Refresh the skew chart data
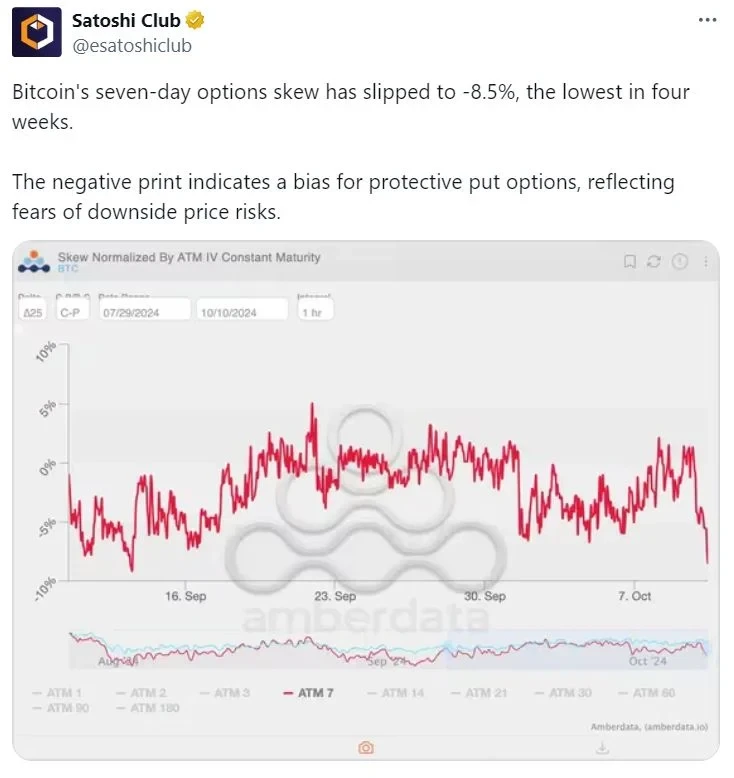Screen dimensions: 734x778 (654, 262)
